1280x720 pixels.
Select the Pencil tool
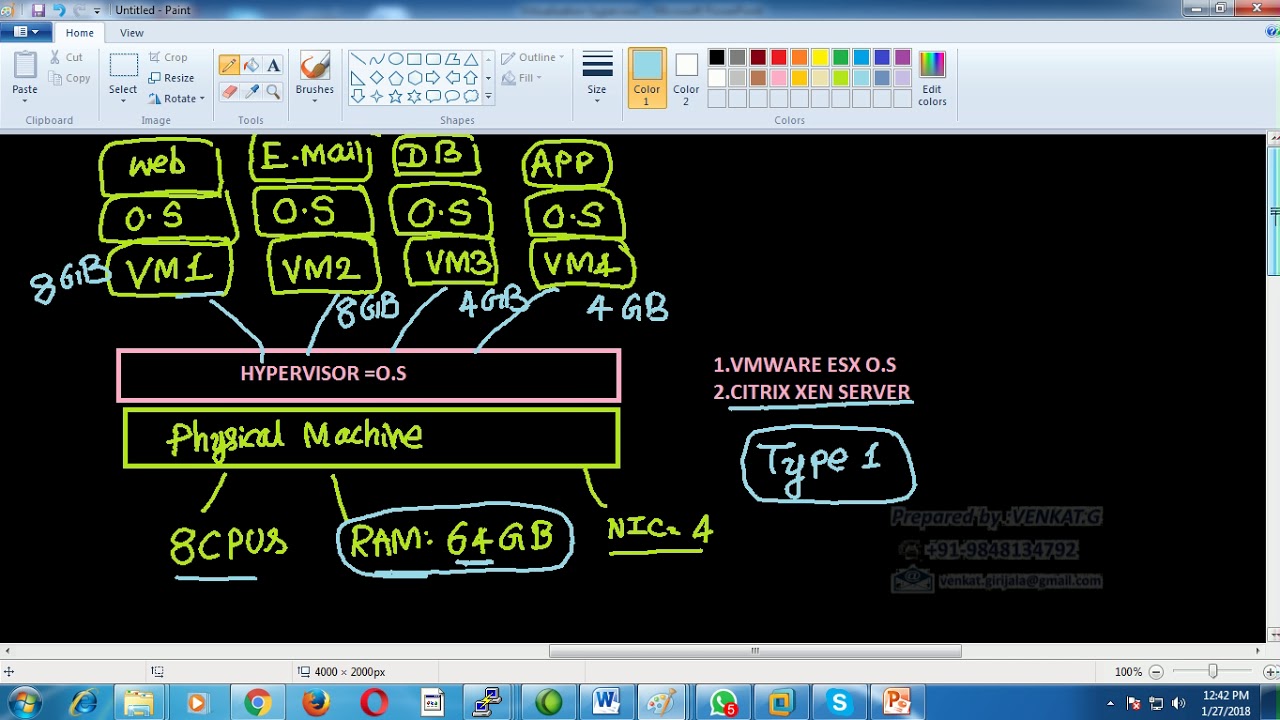point(229,66)
